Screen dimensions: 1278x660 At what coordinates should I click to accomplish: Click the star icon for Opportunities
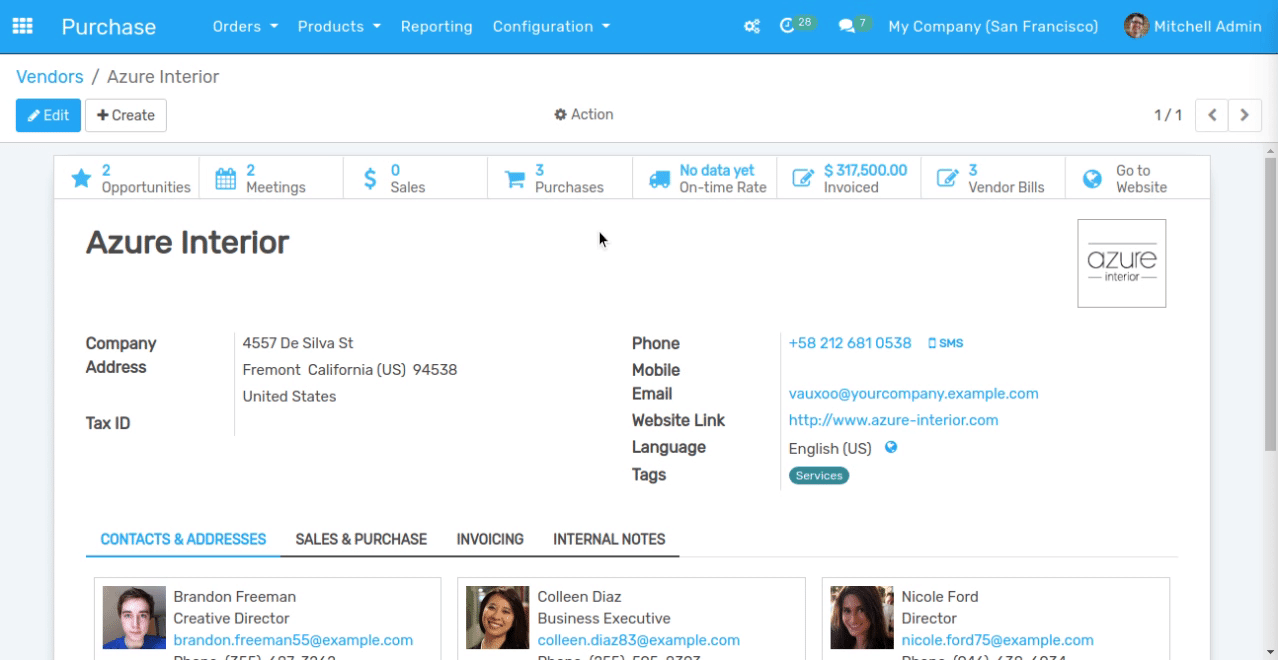(x=82, y=179)
